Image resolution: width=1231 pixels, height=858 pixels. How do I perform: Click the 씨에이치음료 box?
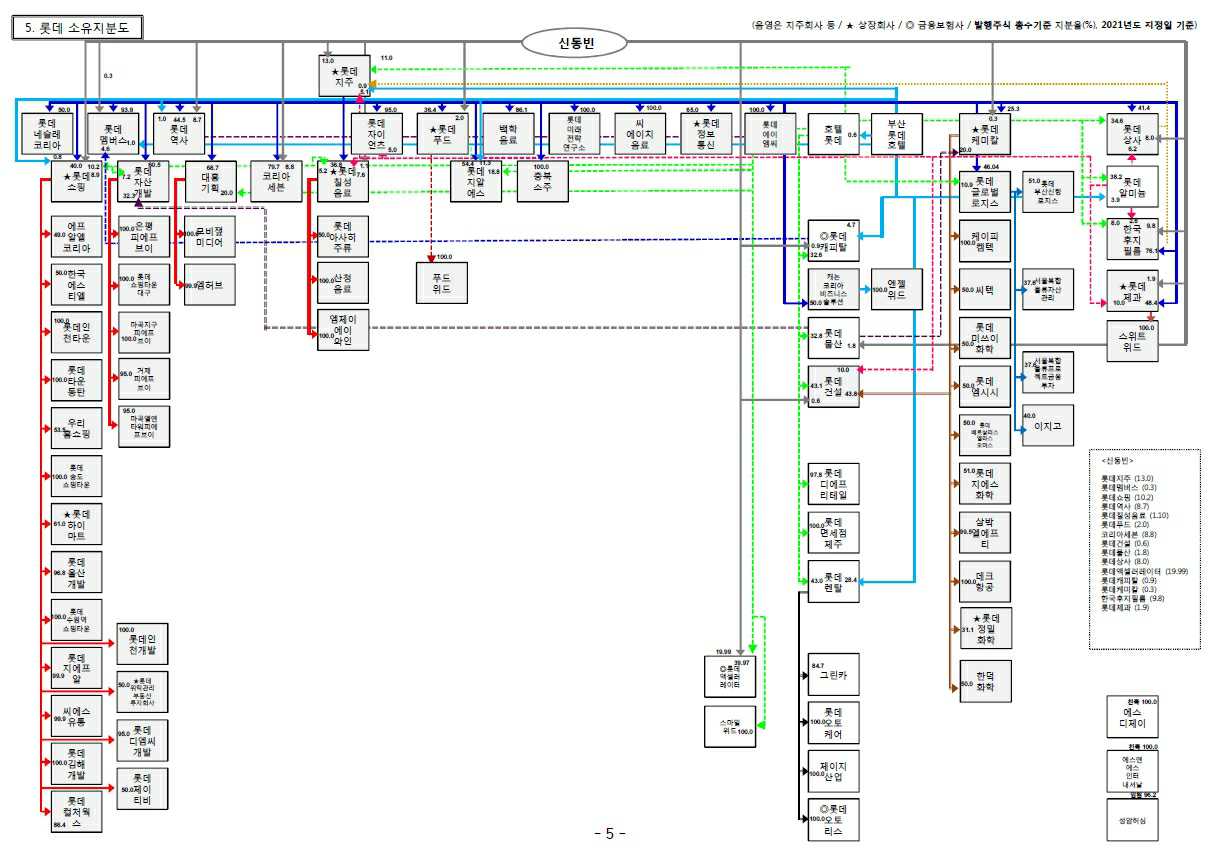pos(640,136)
